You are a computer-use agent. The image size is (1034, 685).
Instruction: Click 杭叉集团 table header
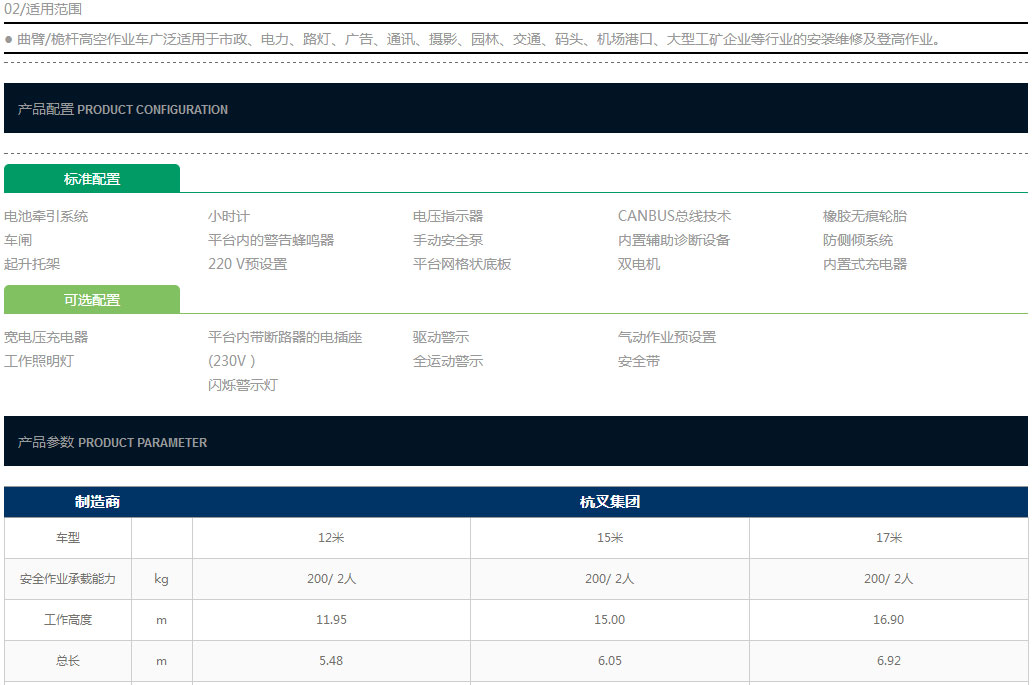tap(610, 502)
